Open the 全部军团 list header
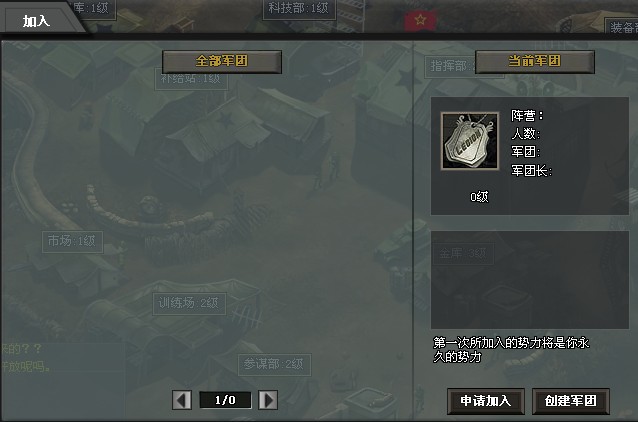 [x=222, y=61]
